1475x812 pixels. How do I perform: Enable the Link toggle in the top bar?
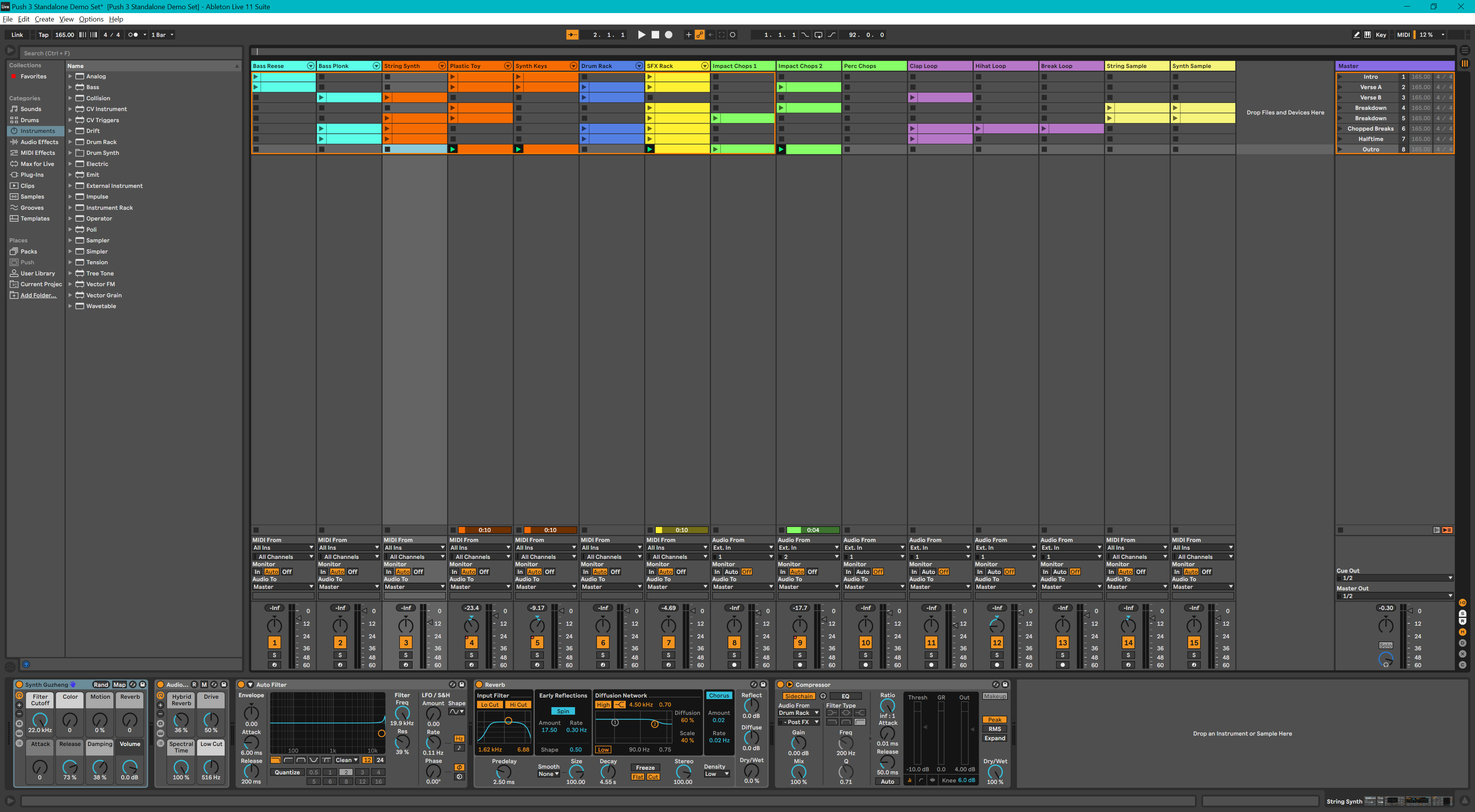pyautogui.click(x=17, y=34)
